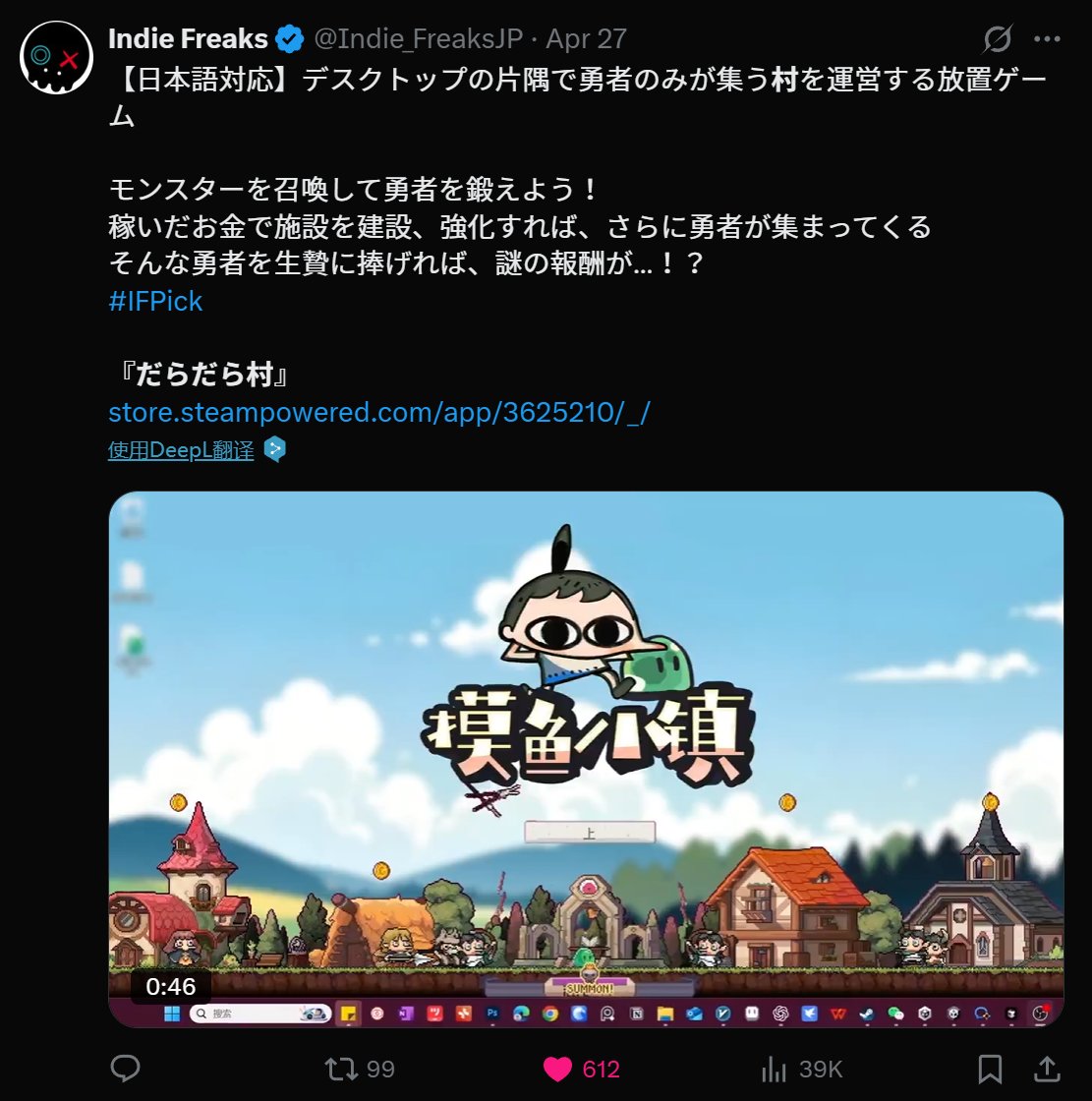Click the @Indie_FreaksJP handle
Screen dimensions: 1092x1101
[x=419, y=38]
